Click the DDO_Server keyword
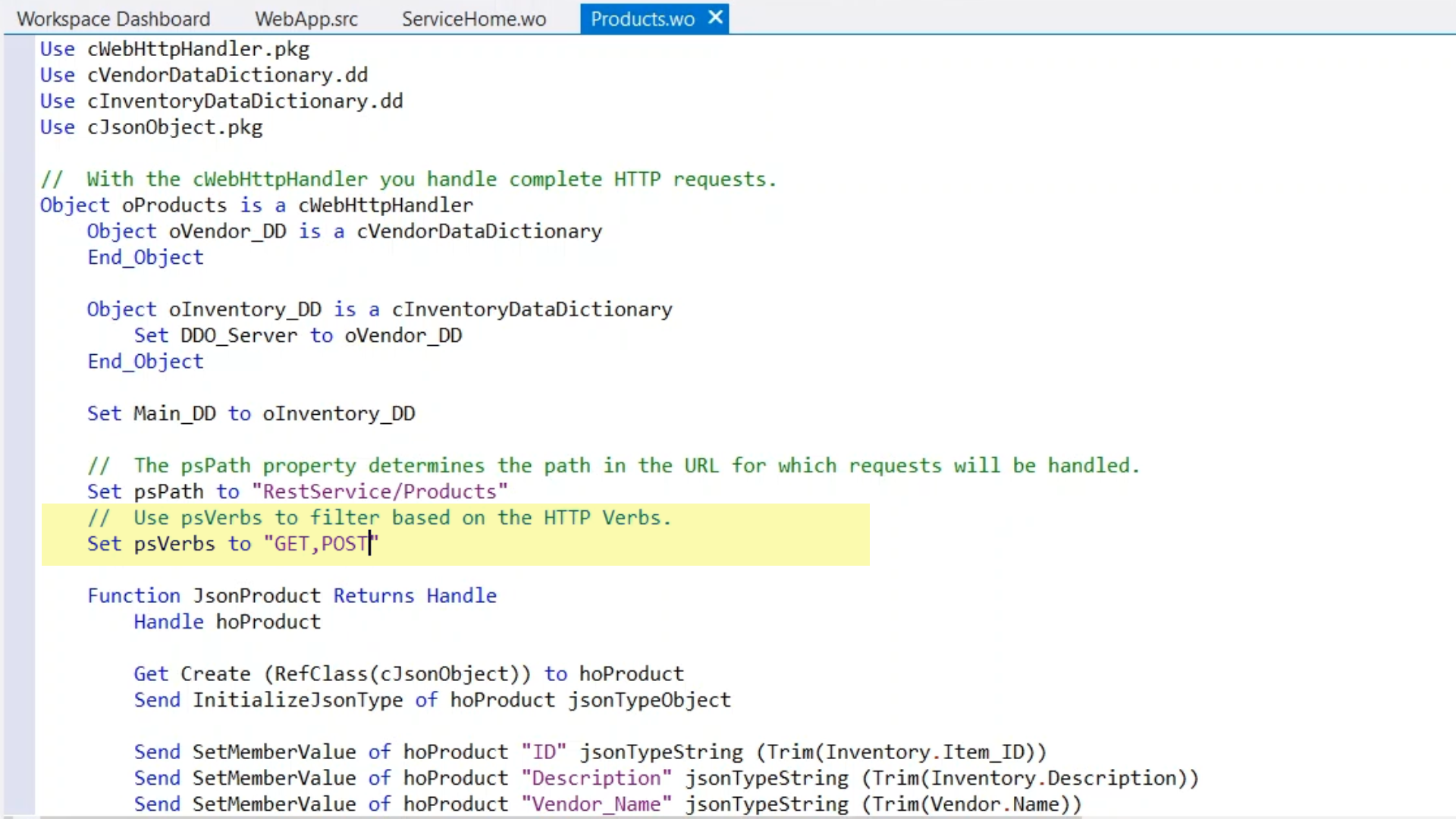This screenshot has width=1456, height=819. pyautogui.click(x=238, y=336)
